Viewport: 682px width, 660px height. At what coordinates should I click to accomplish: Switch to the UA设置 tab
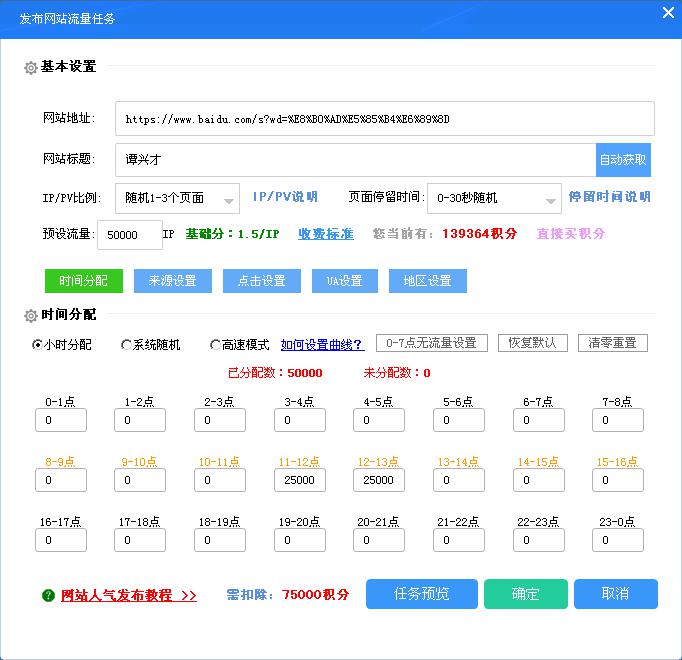click(x=344, y=281)
